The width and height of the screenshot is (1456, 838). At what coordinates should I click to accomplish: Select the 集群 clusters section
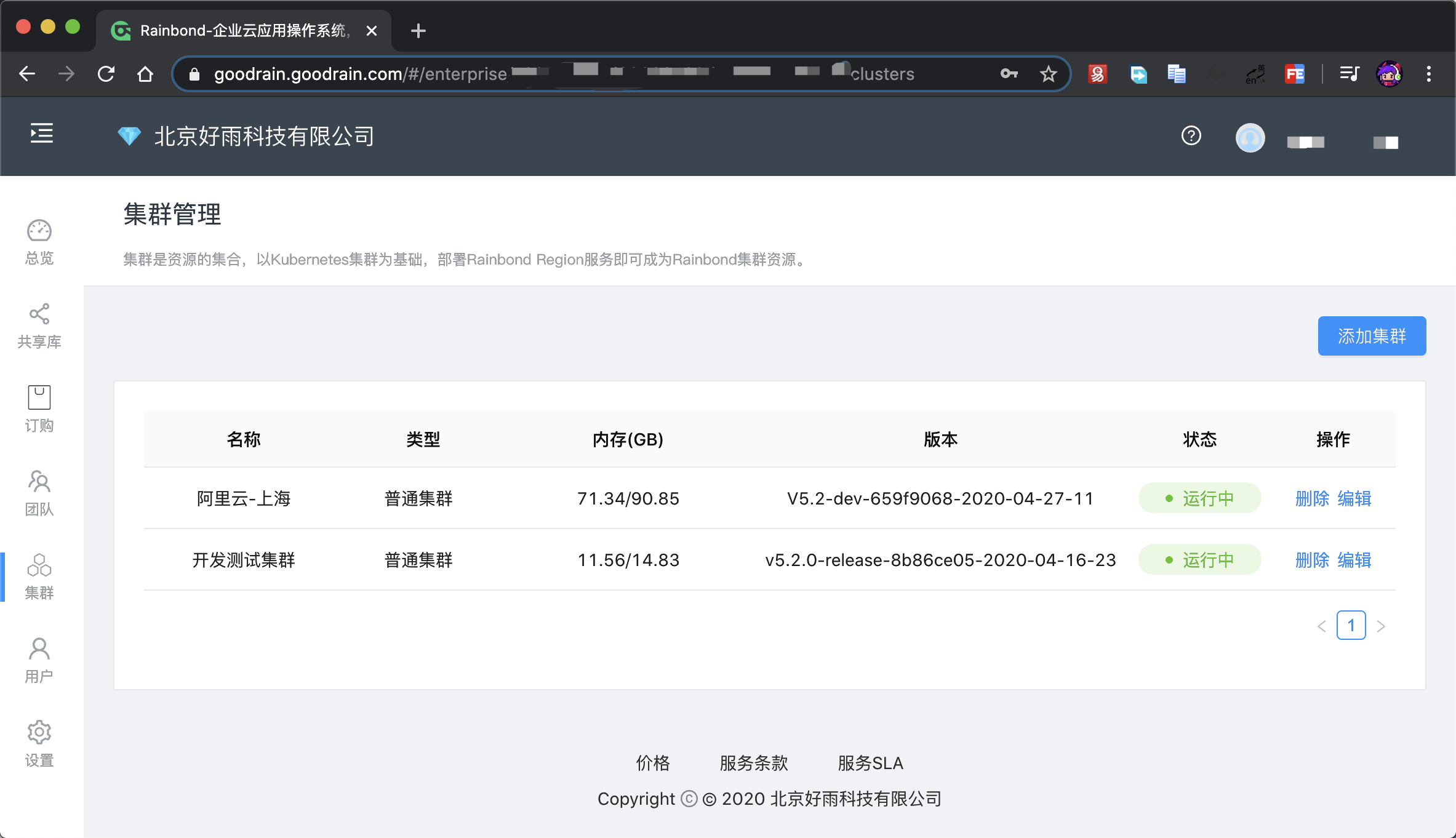point(39,577)
